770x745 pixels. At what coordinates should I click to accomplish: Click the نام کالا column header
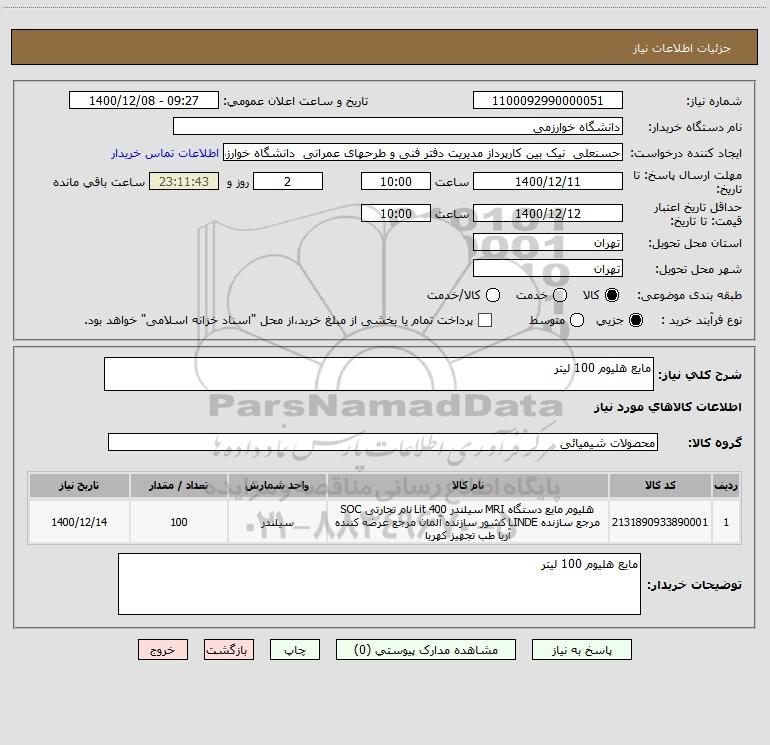468,486
